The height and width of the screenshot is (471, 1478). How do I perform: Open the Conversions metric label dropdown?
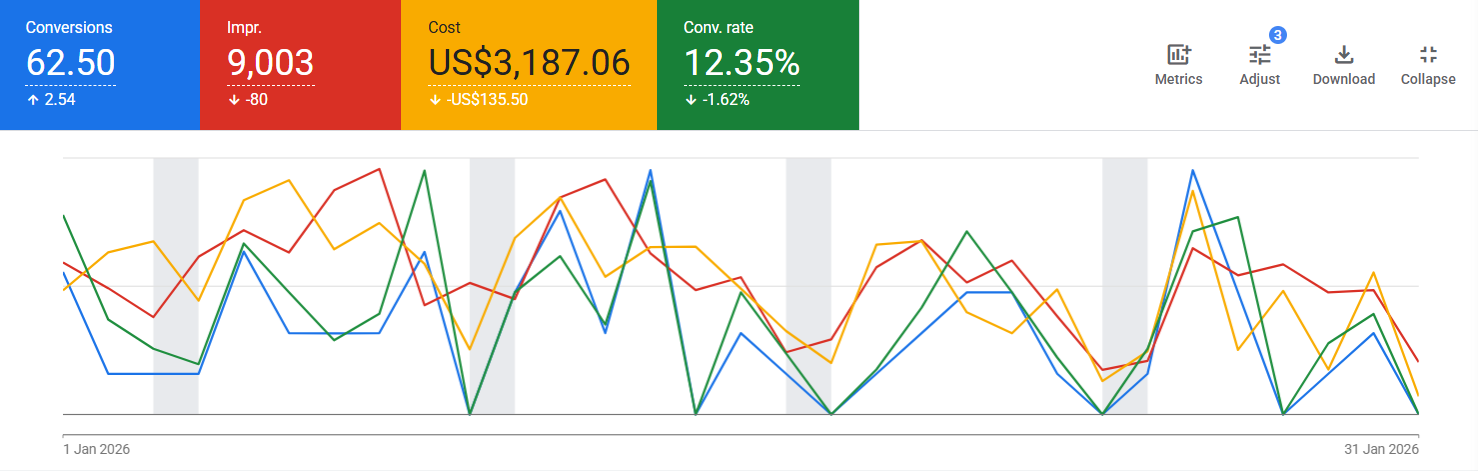coord(69,28)
